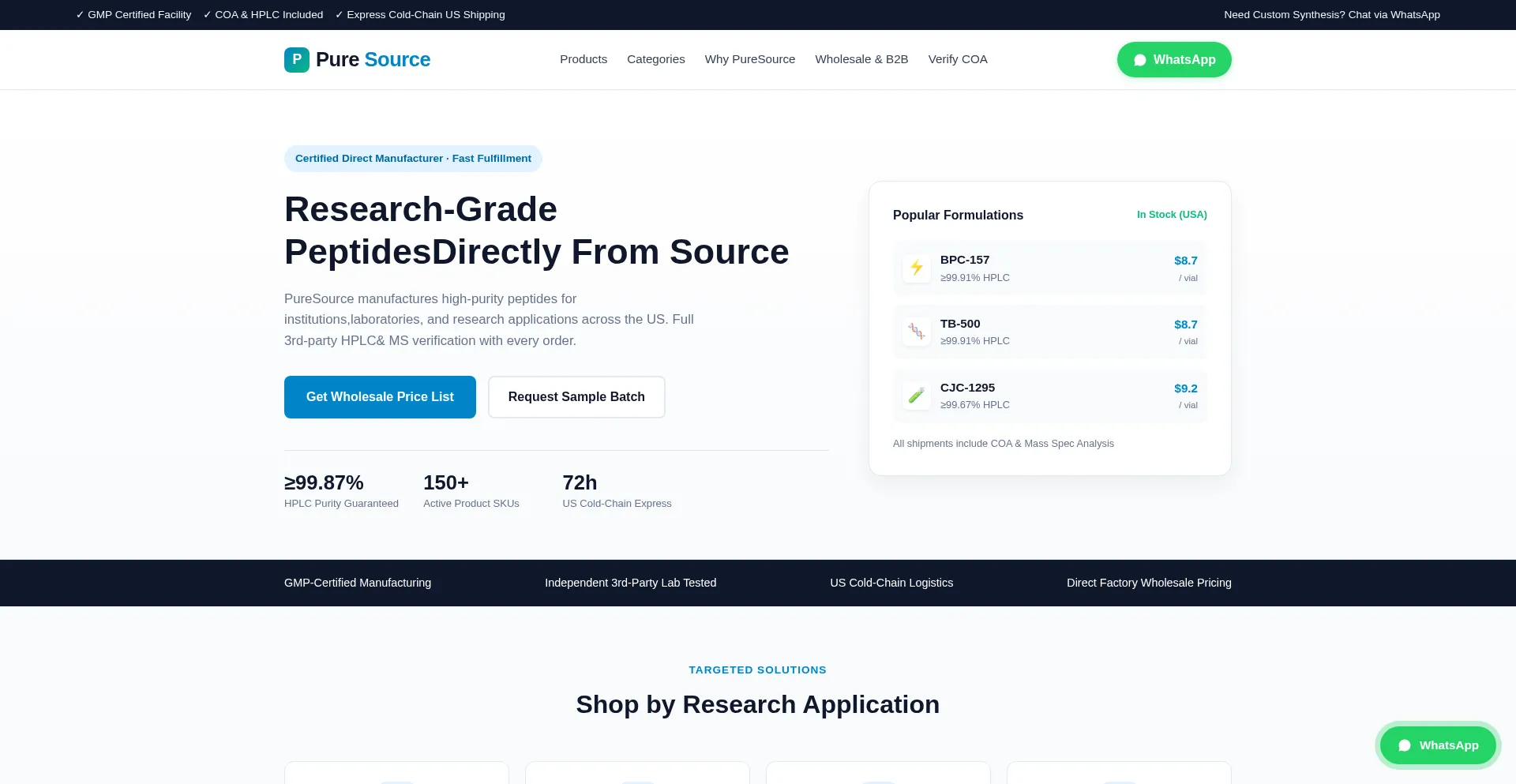Viewport: 1516px width, 784px height.
Task: Click the 'HPLC Purity Guaranteed' caption
Action: pyautogui.click(x=341, y=504)
